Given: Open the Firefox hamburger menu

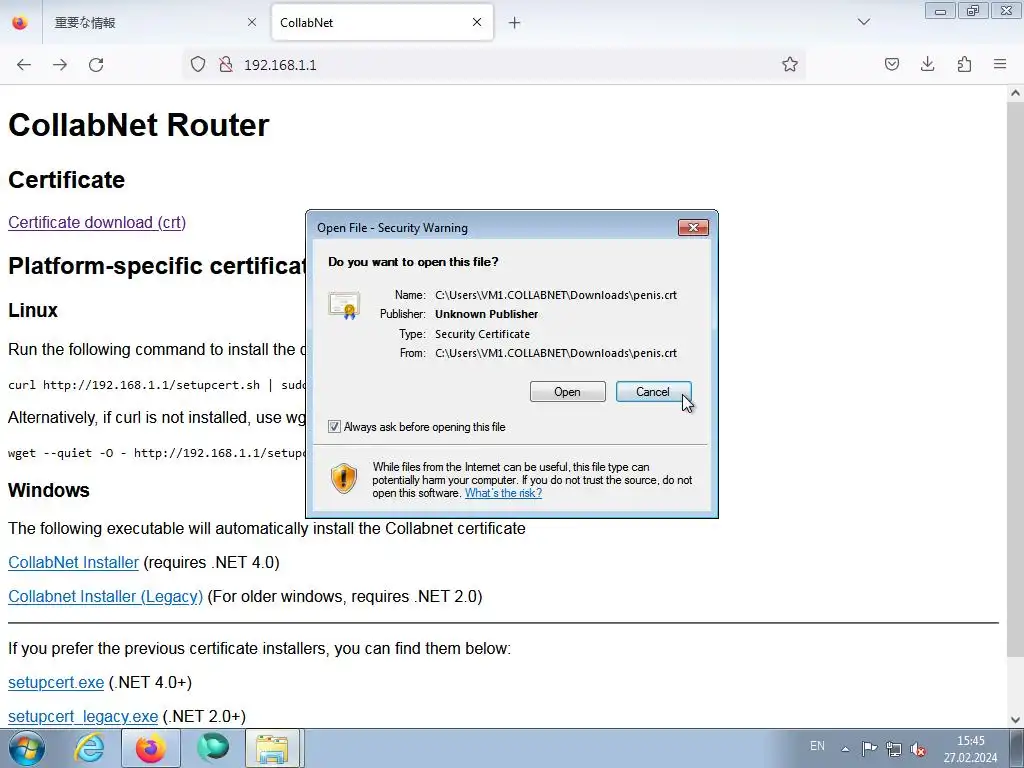Looking at the screenshot, I should (x=1000, y=64).
